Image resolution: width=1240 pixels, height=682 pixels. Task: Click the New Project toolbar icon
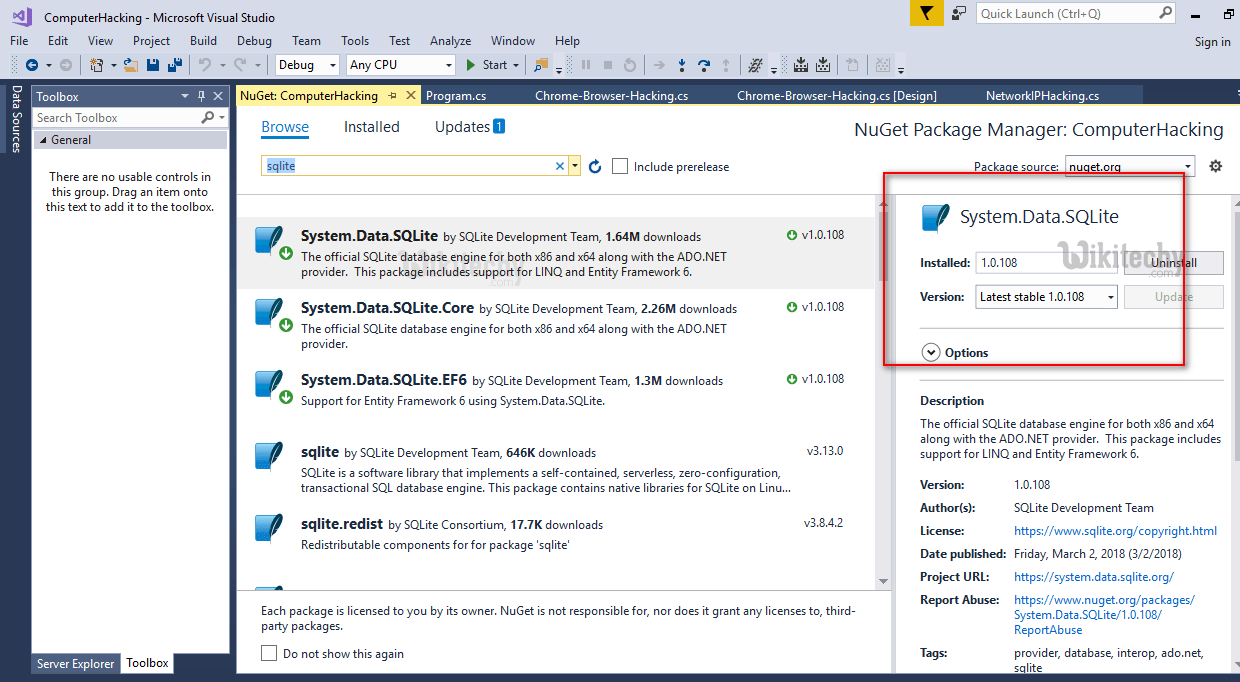tap(96, 65)
